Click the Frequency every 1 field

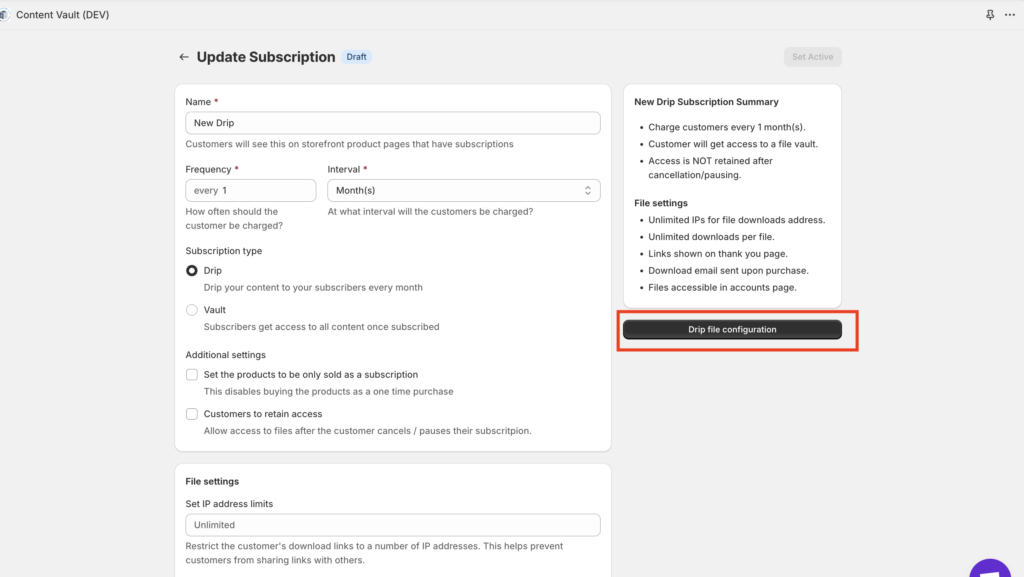click(x=251, y=191)
